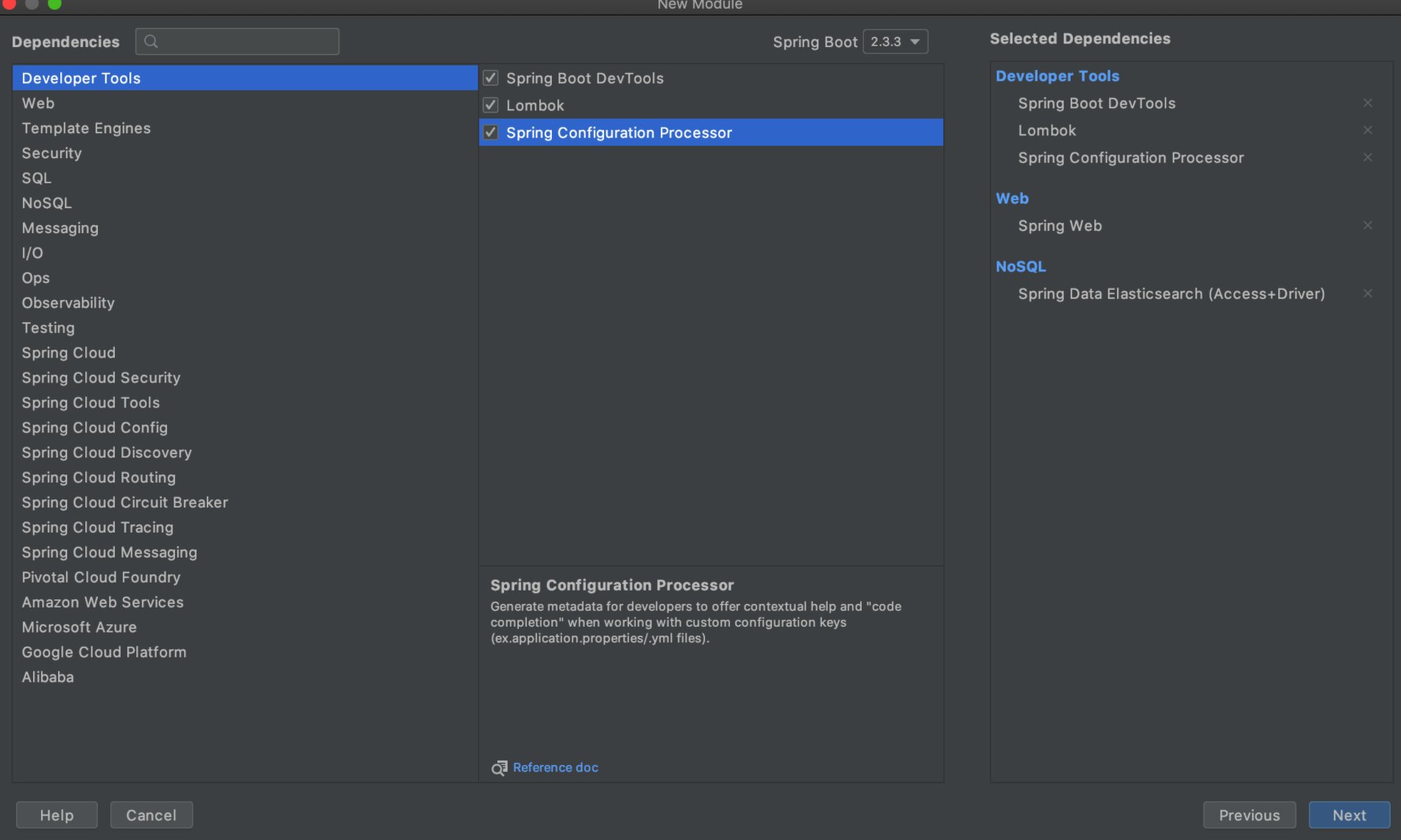Remove Spring Web from selected dependencies

tap(1367, 225)
